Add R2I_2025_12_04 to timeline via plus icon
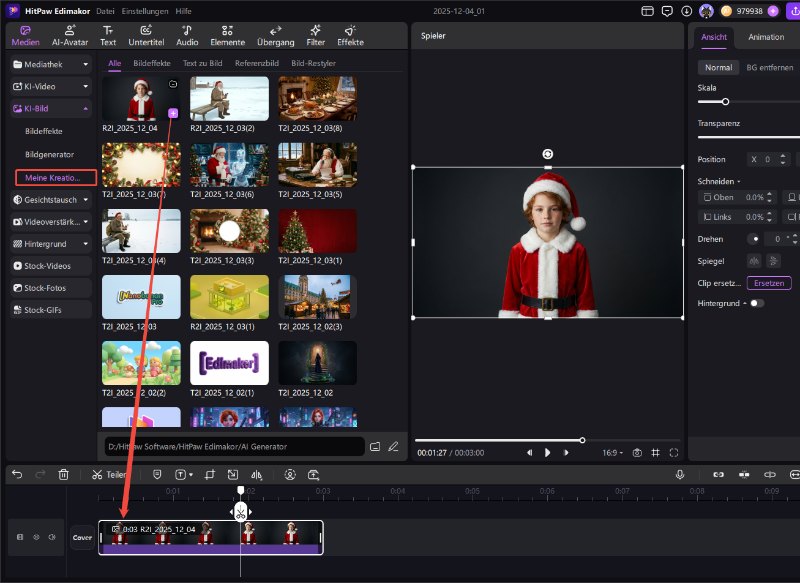This screenshot has width=800, height=583. click(x=173, y=114)
